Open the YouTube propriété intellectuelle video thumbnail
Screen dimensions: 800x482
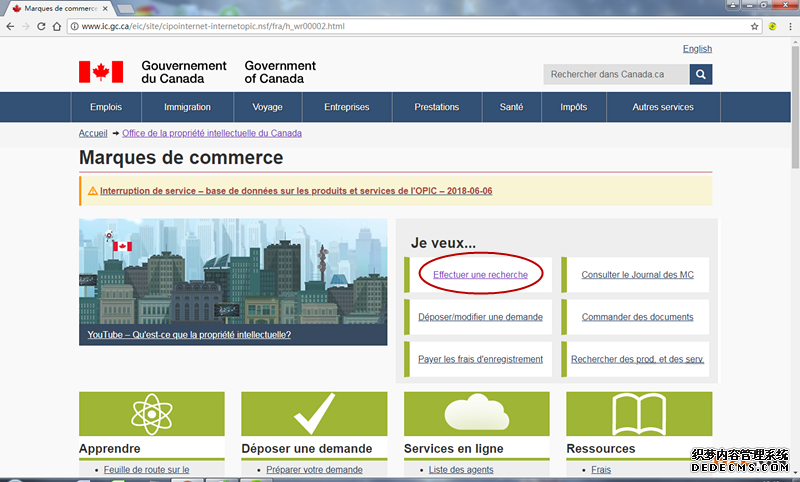click(x=233, y=282)
